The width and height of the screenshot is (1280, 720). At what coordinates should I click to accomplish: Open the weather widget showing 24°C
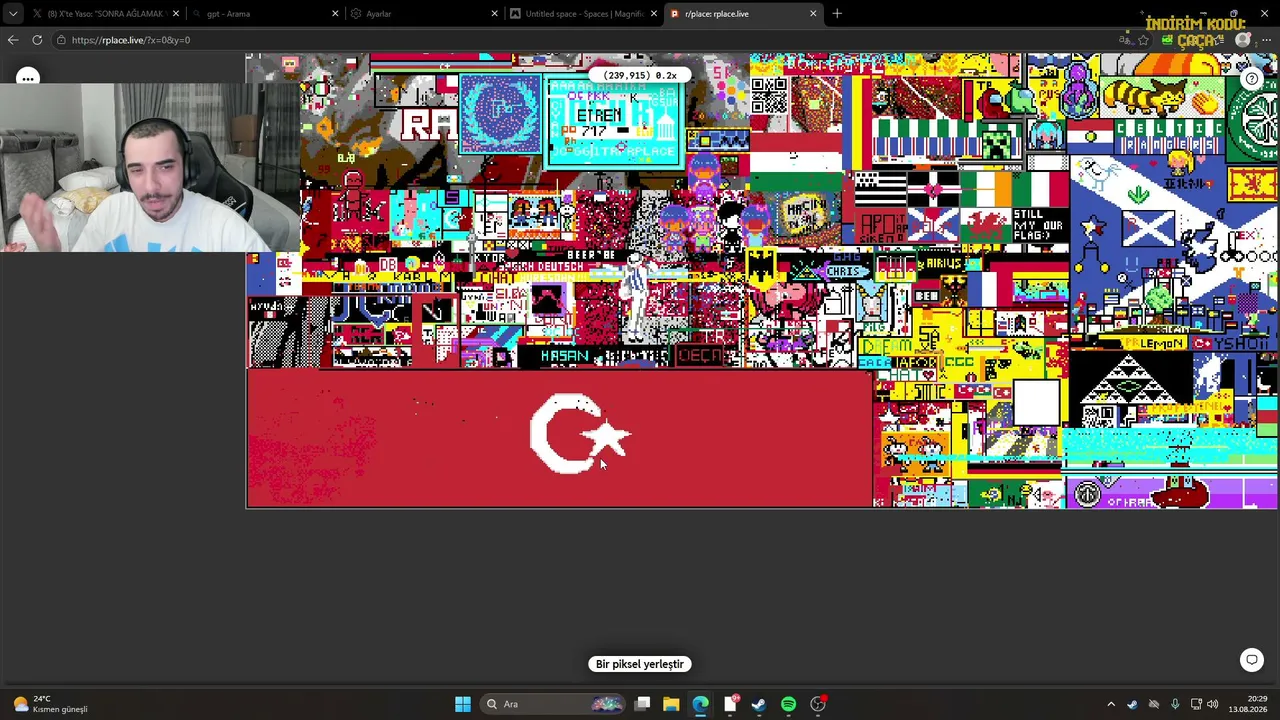(x=48, y=704)
